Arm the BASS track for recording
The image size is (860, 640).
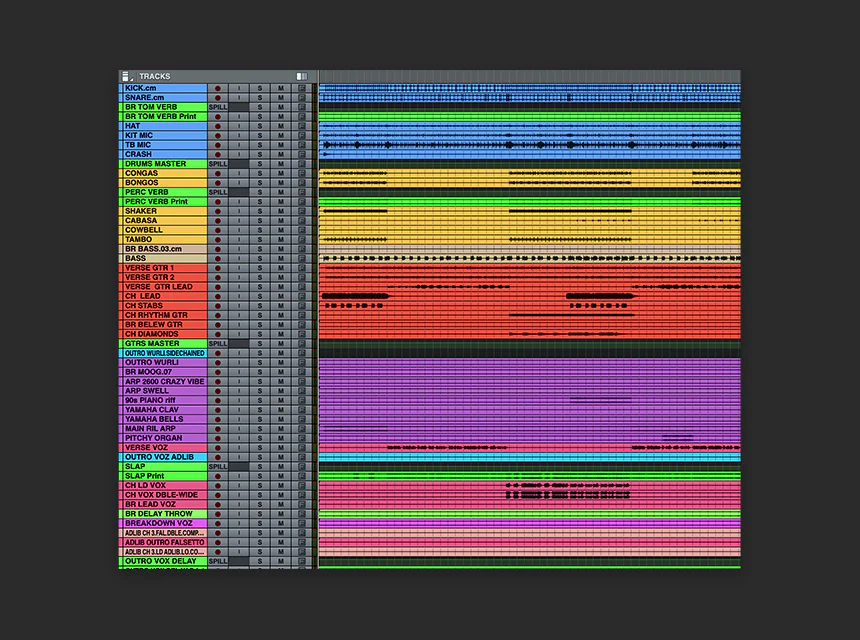[x=218, y=258]
